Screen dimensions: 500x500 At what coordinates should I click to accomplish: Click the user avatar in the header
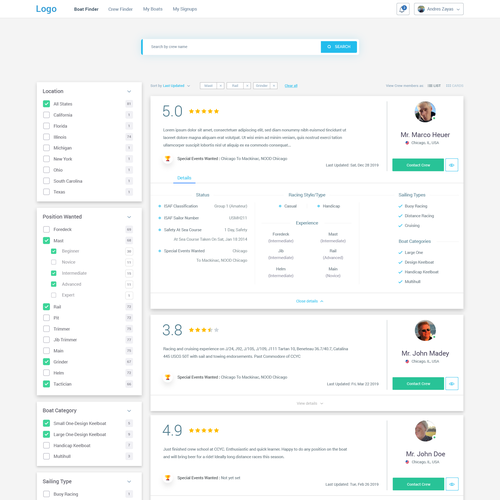point(421,9)
